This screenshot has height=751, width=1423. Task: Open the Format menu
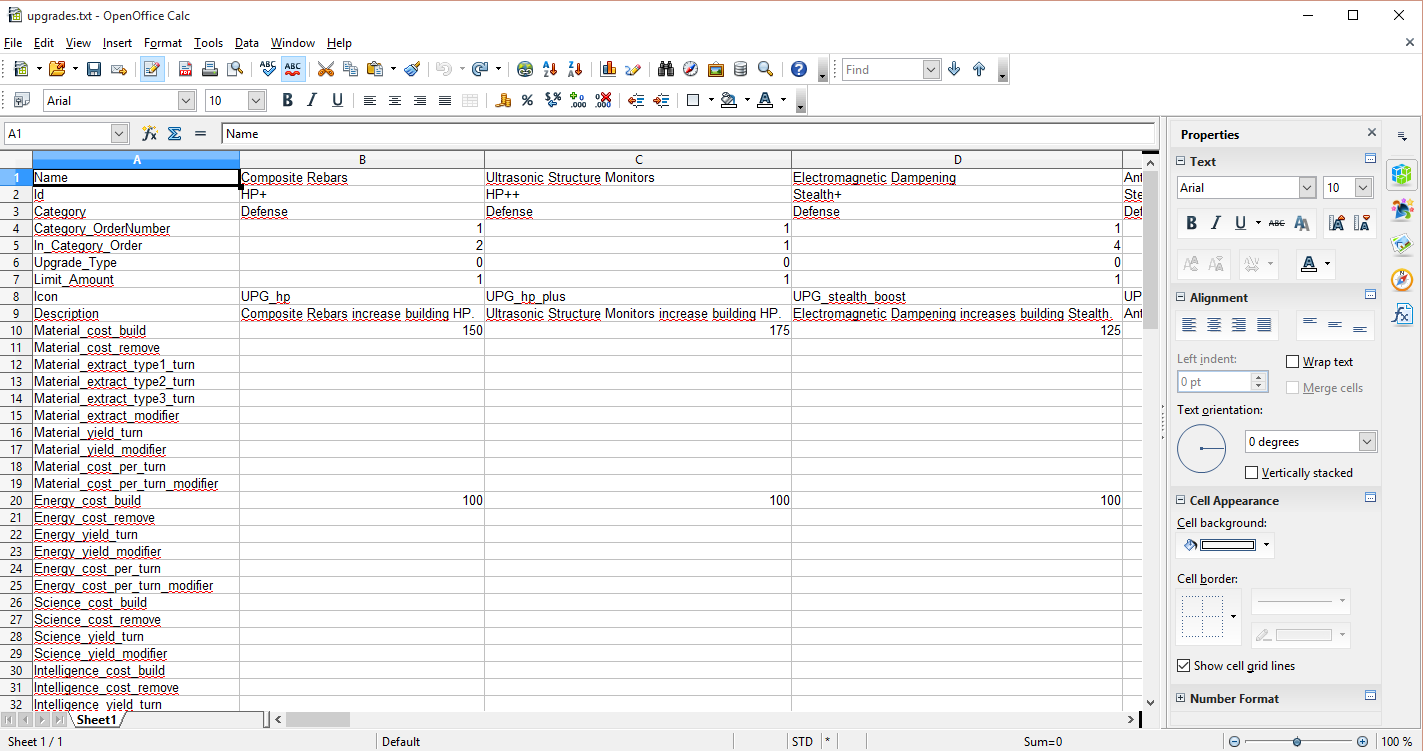(163, 43)
